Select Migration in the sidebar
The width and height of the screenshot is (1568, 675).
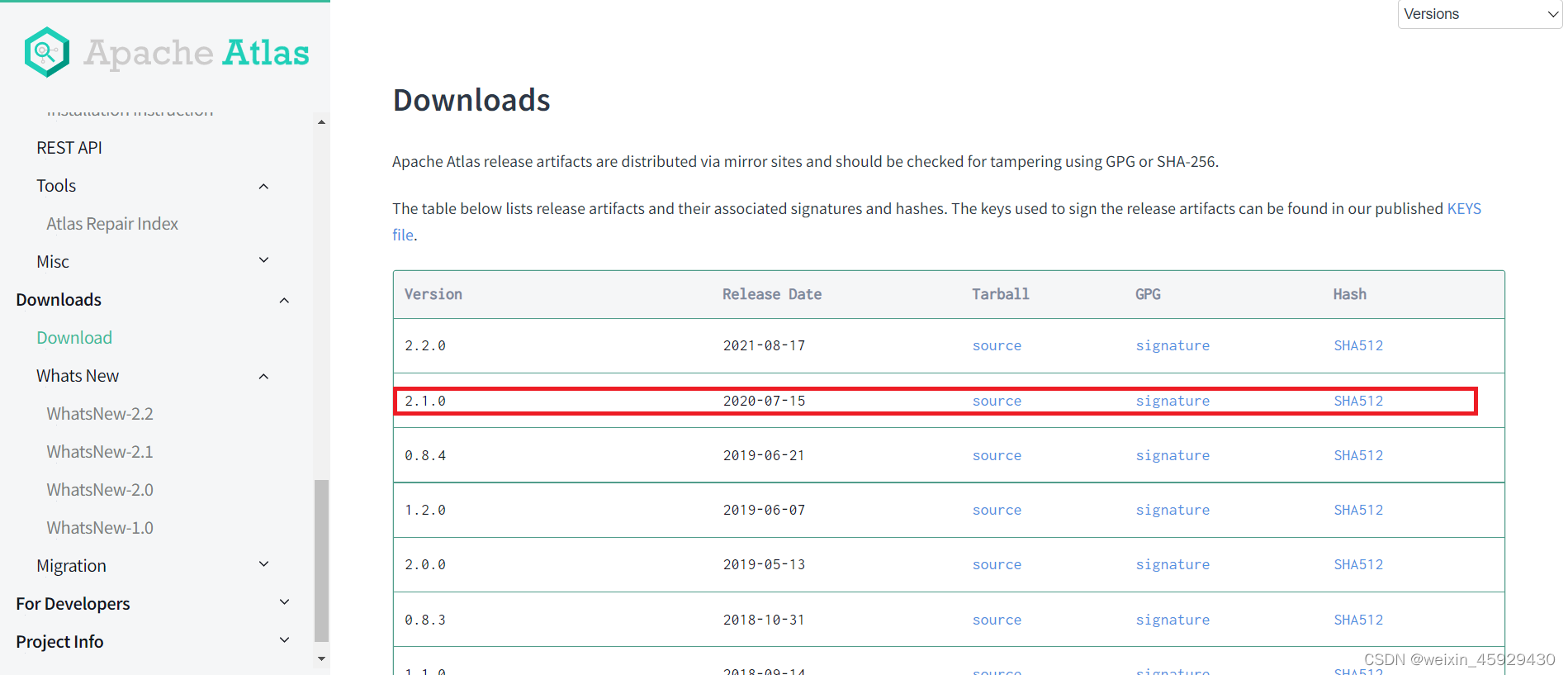pyautogui.click(x=71, y=566)
